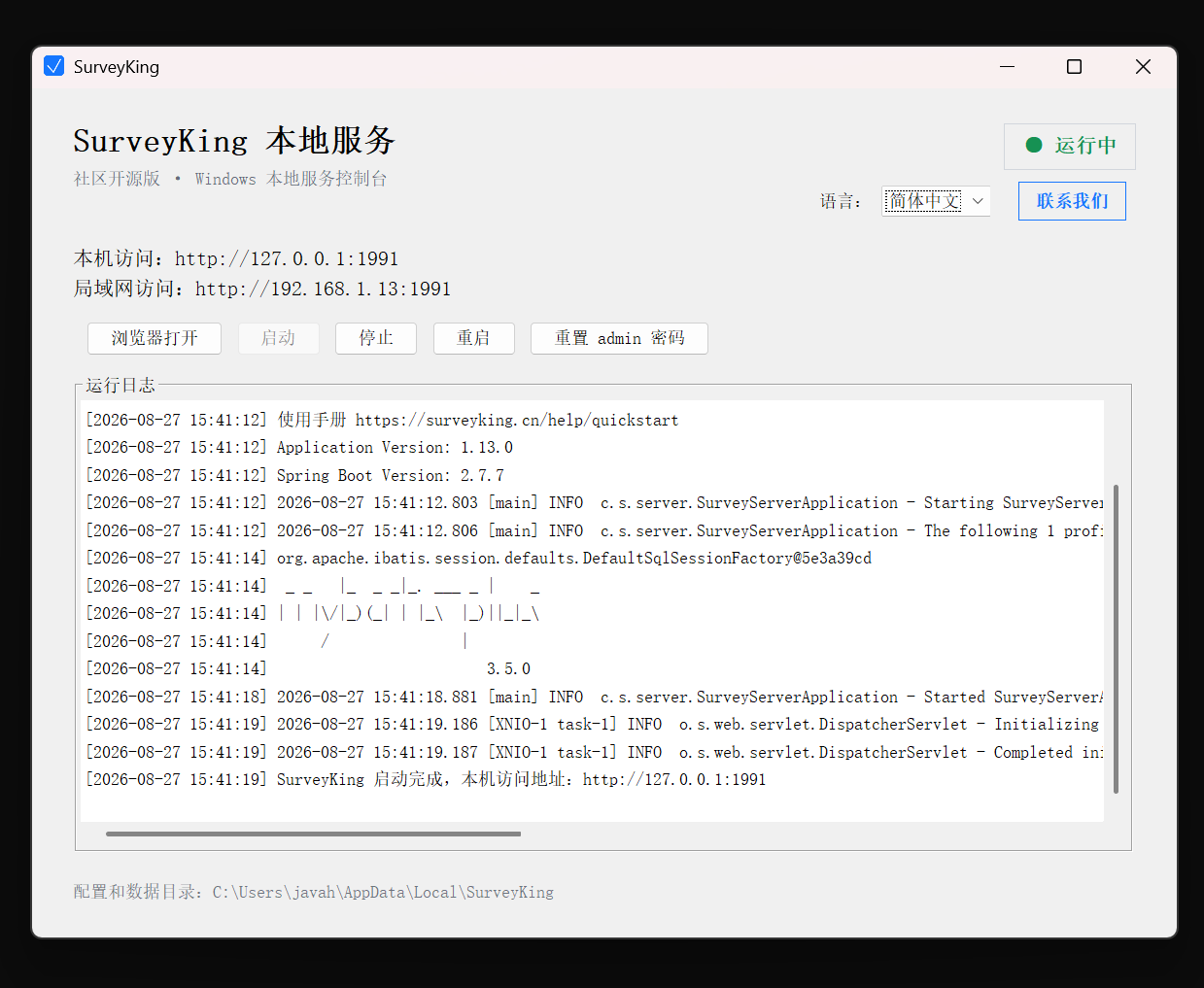Click the Spring Boot Version: 2.7.7 log line

(295, 475)
